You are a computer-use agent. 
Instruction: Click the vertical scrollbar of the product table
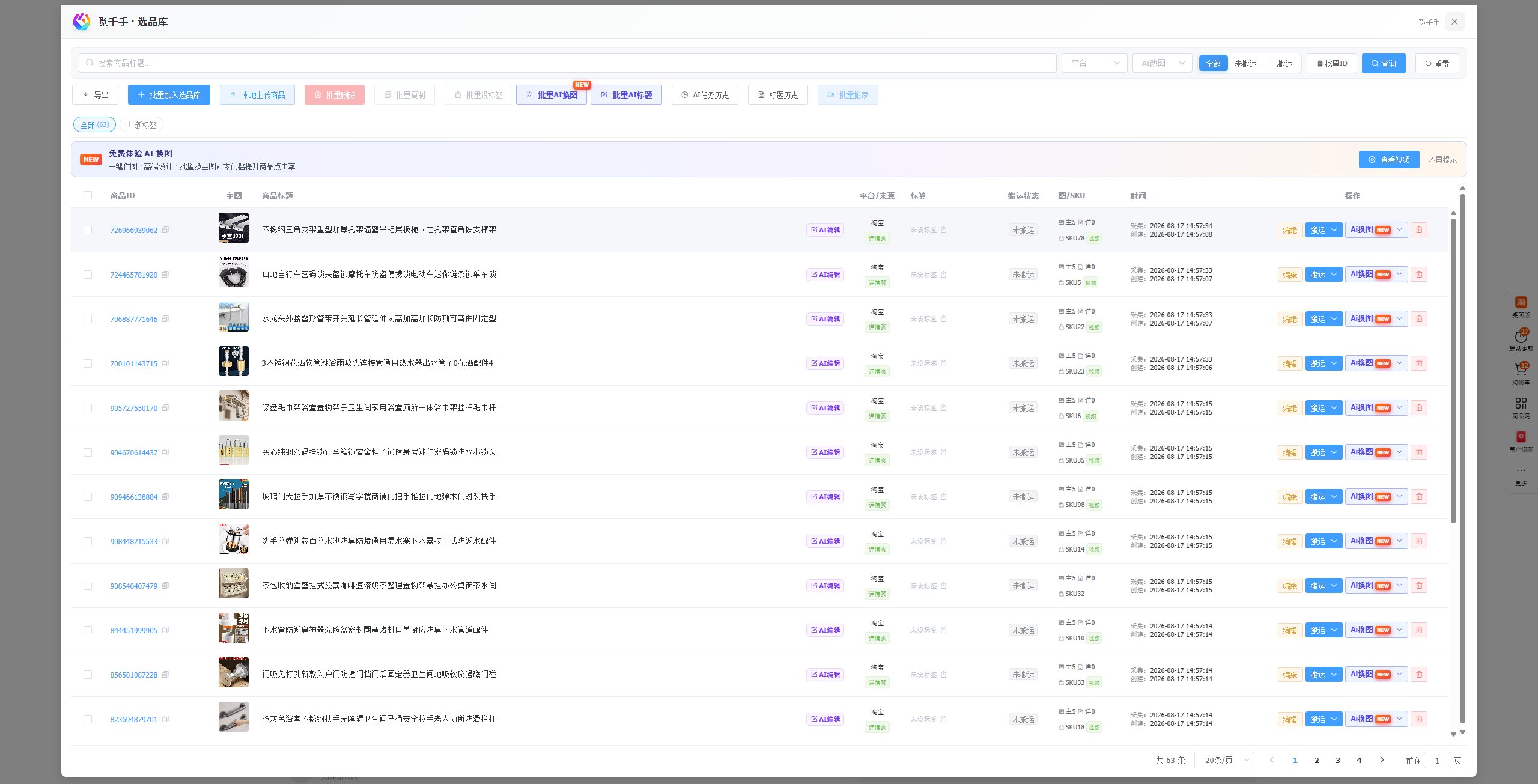click(x=1454, y=369)
